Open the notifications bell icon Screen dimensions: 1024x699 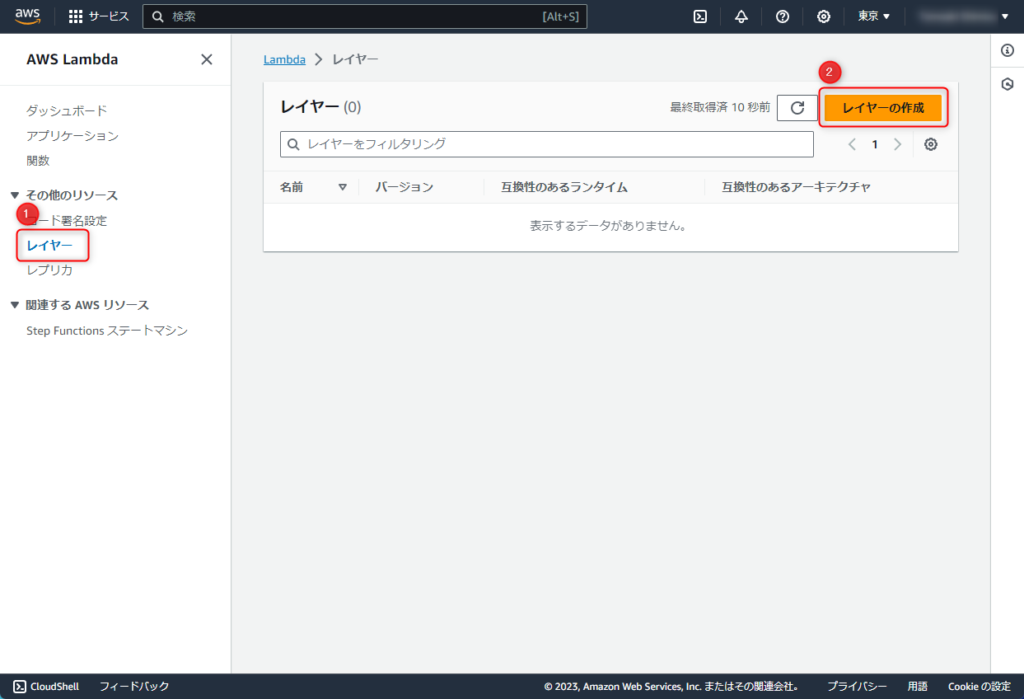coord(741,16)
